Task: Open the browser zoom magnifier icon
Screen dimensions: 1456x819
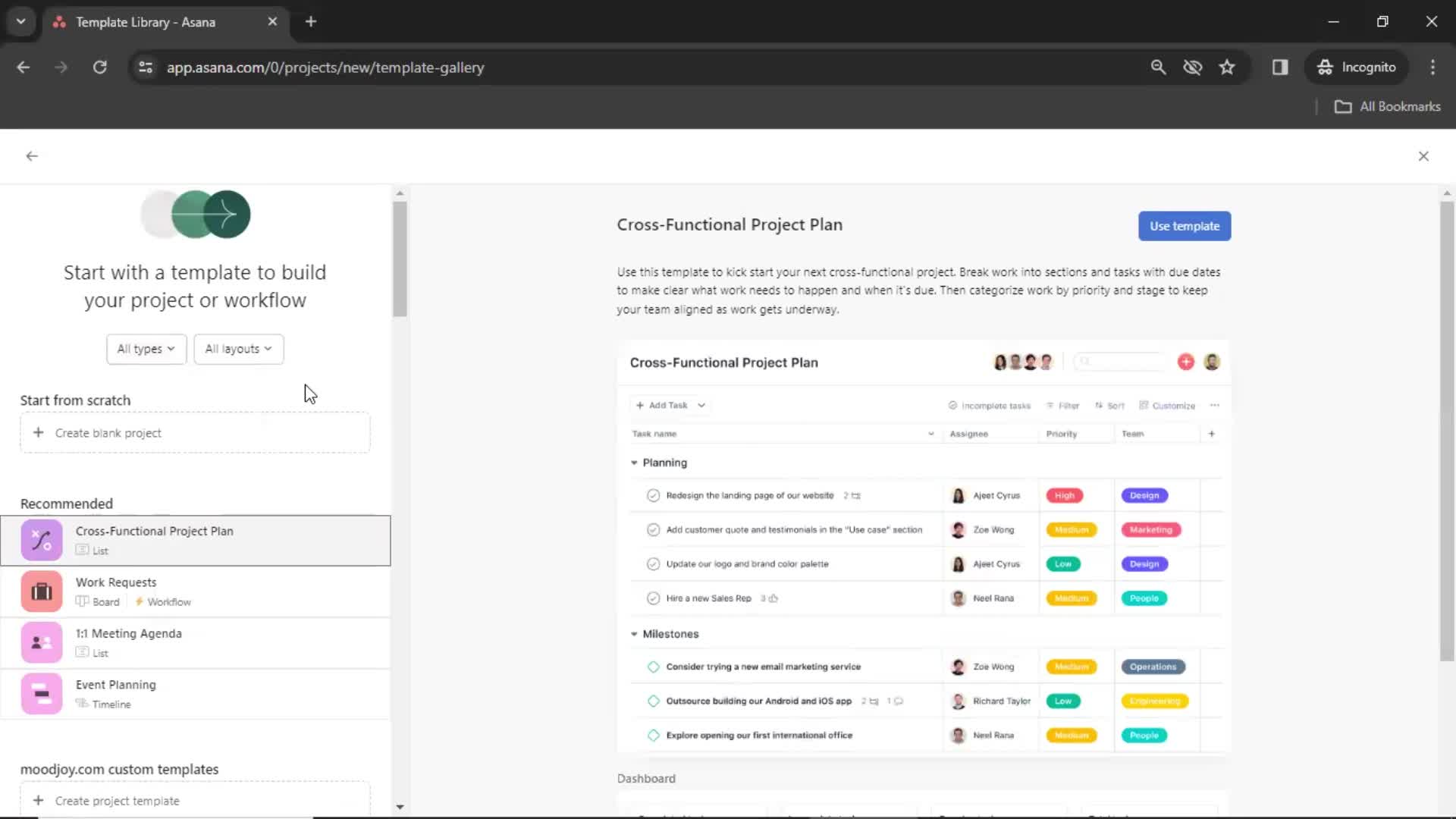Action: click(1158, 67)
